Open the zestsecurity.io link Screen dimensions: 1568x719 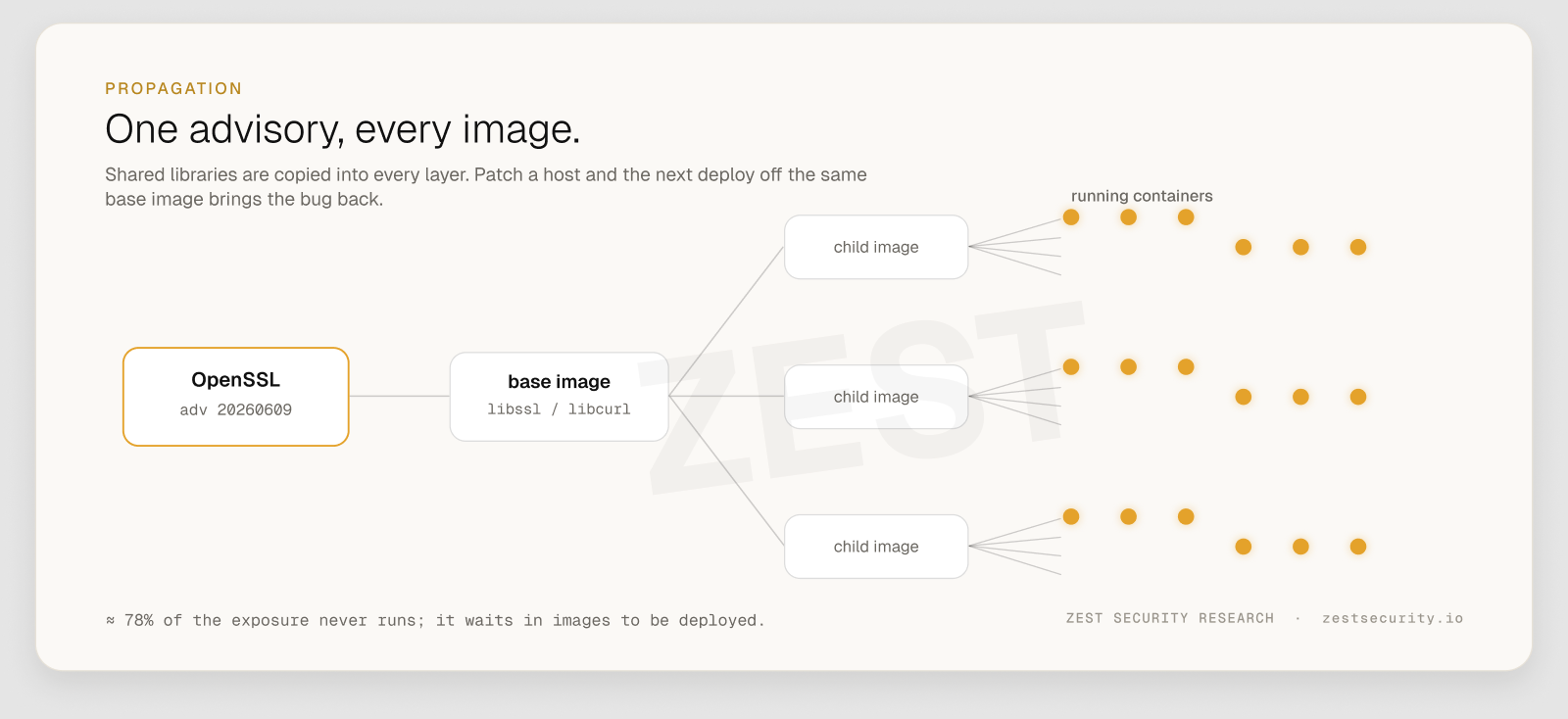coord(1393,618)
